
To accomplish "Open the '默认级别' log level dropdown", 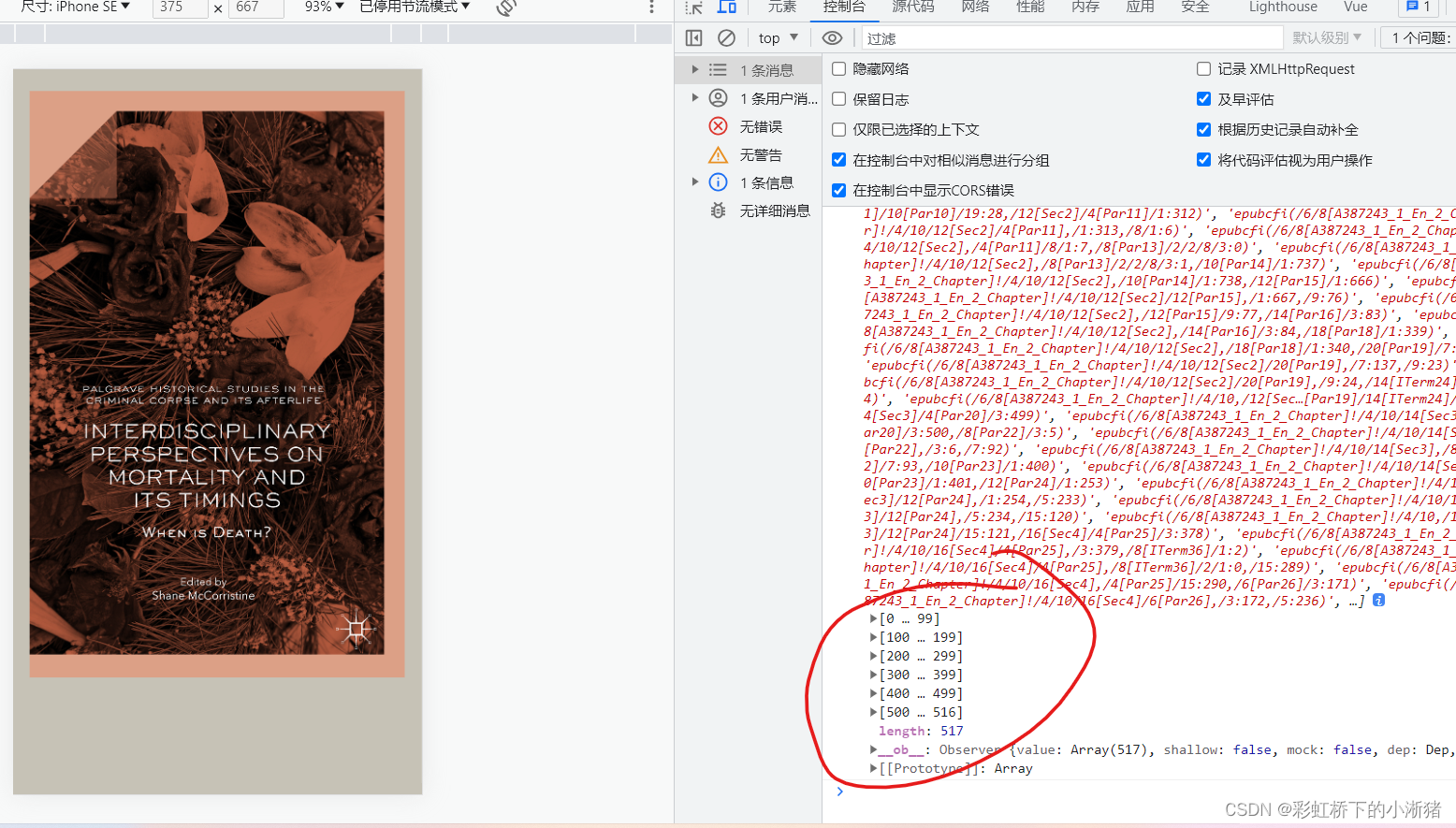I will [1327, 38].
